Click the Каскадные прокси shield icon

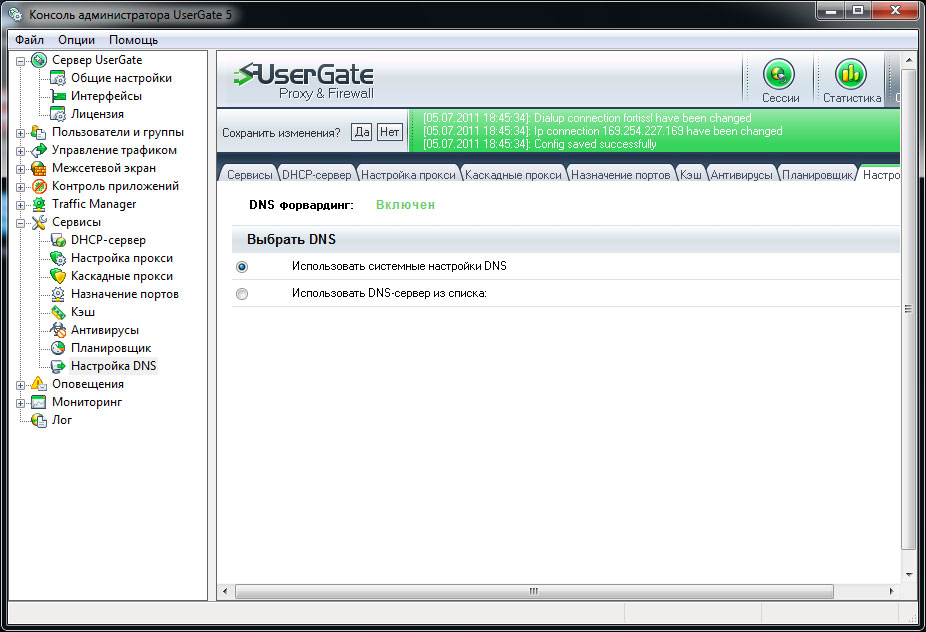(58, 276)
